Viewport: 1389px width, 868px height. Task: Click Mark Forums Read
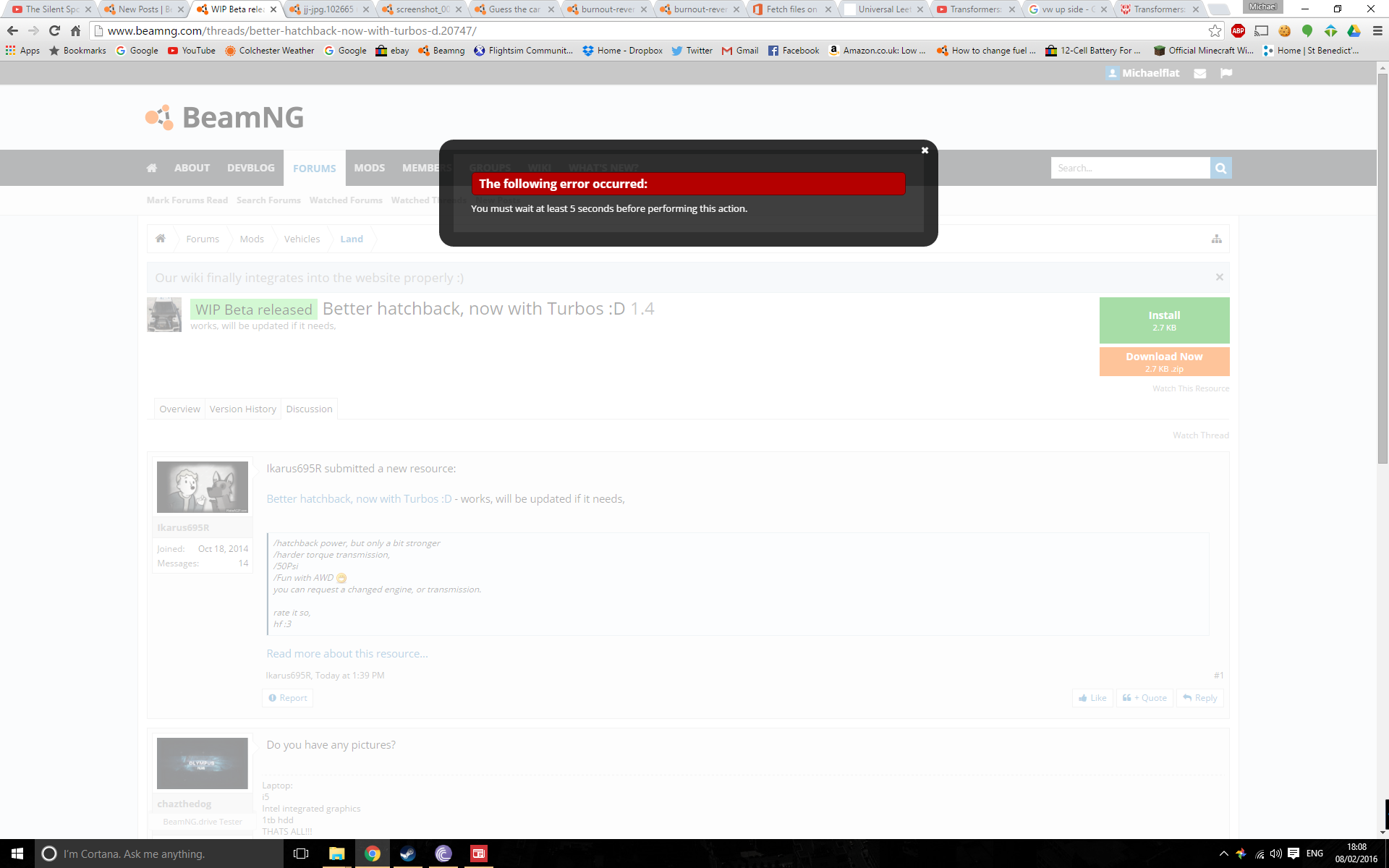(187, 200)
